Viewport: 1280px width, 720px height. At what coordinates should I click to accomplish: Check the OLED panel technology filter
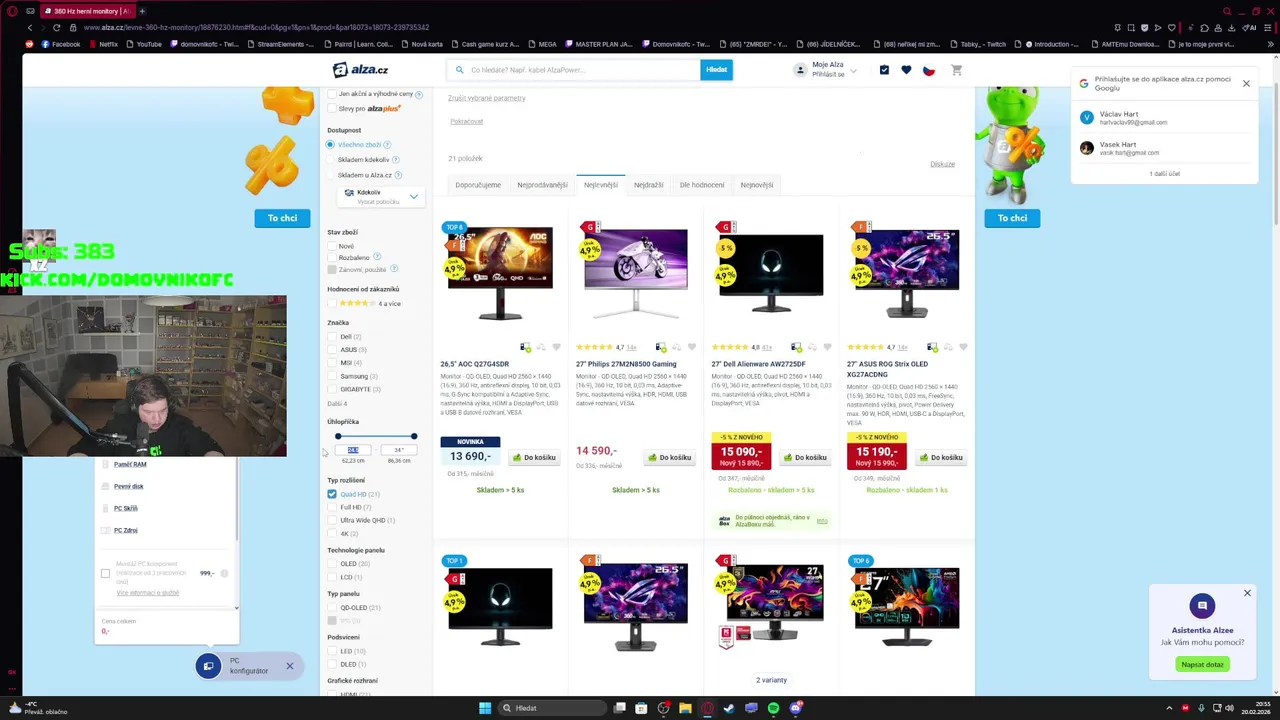332,564
